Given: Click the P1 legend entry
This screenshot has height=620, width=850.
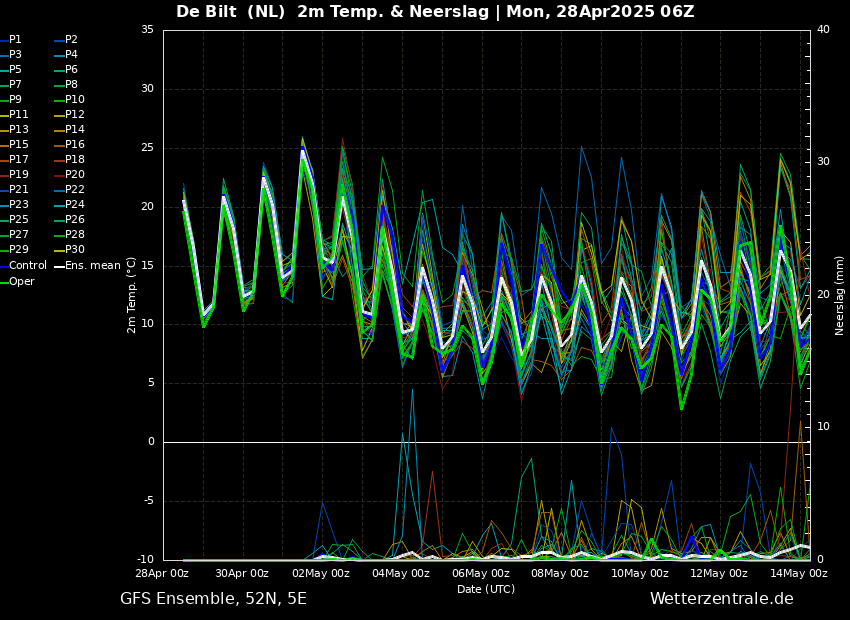Looking at the screenshot, I should 15,40.
